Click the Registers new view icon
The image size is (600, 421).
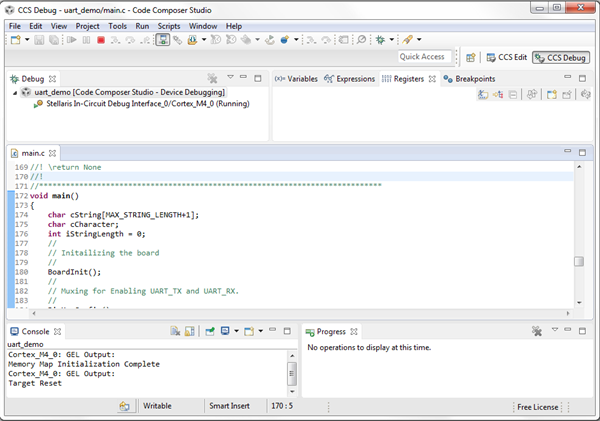coord(551,94)
